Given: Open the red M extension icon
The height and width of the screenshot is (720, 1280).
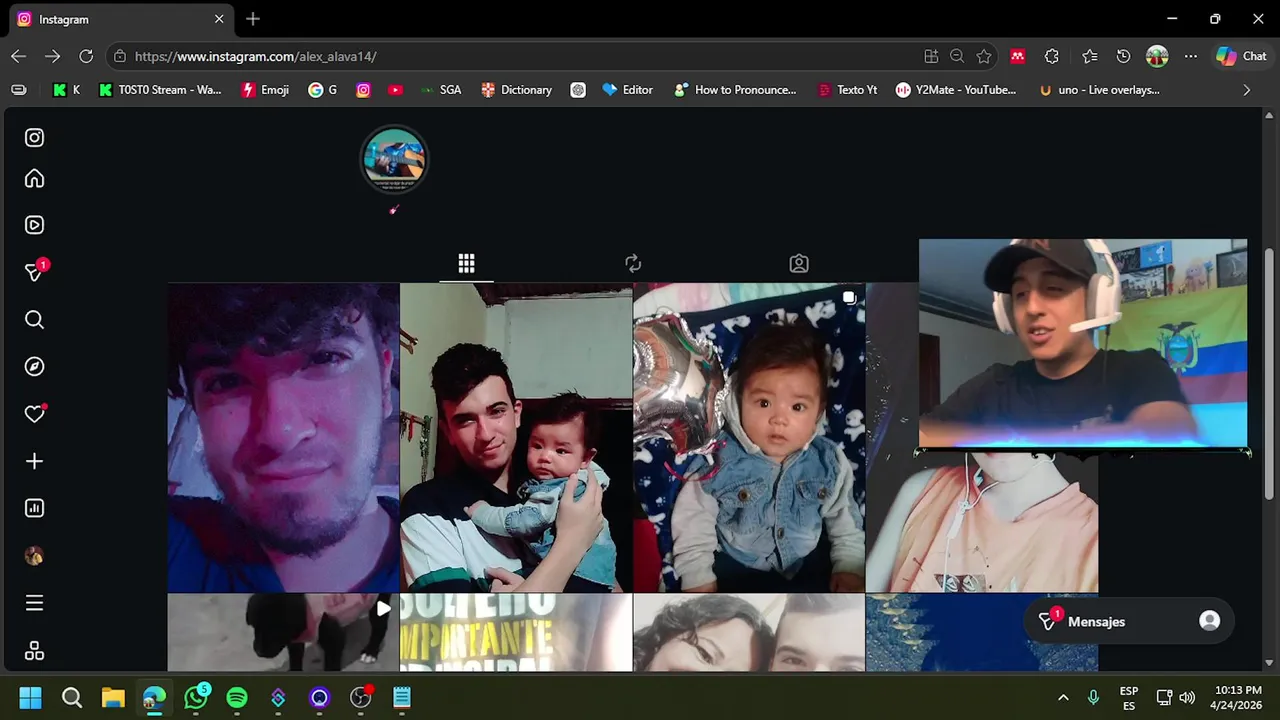Looking at the screenshot, I should pos(1018,56).
